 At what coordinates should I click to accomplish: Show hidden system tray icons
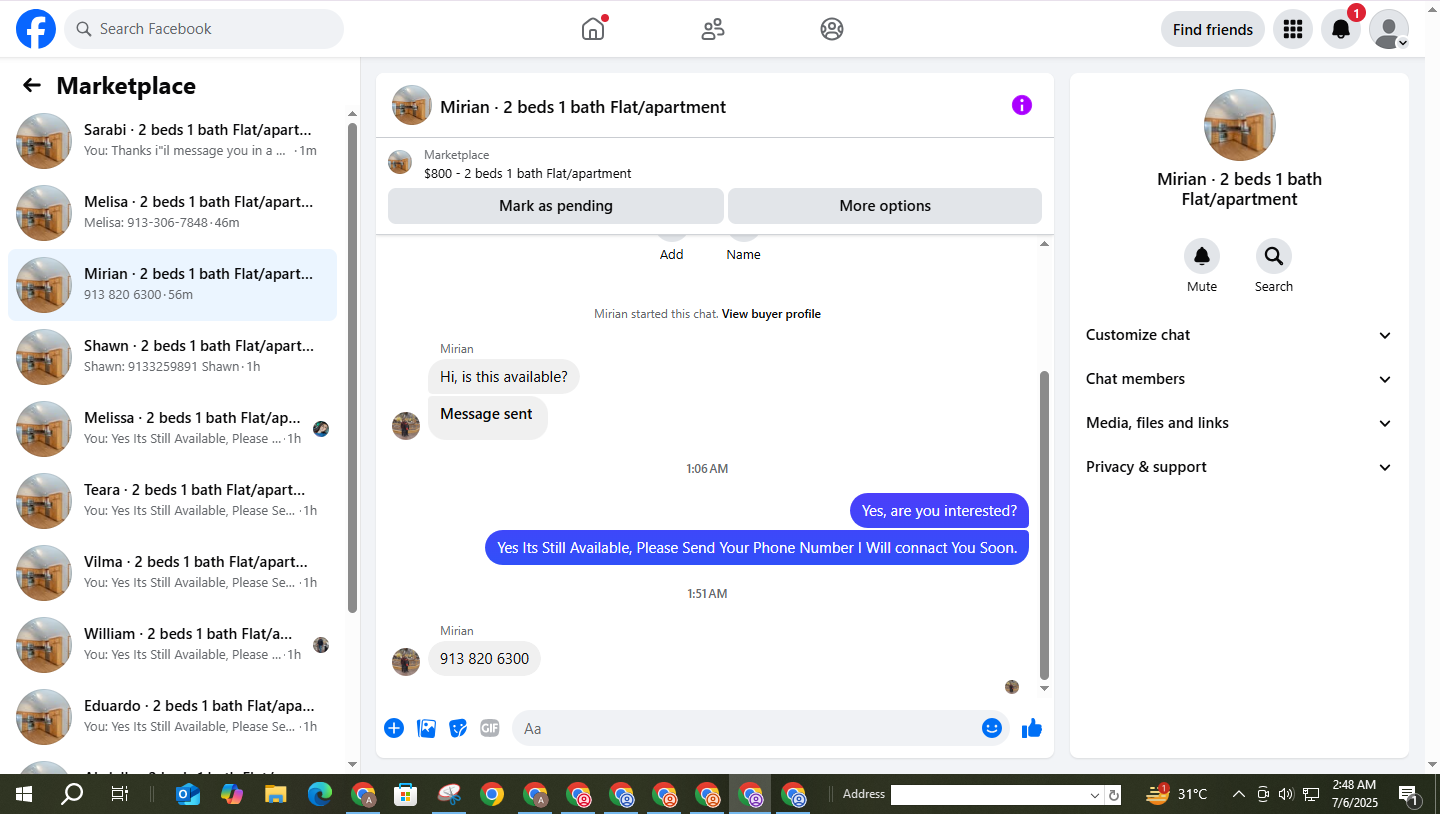tap(1238, 795)
